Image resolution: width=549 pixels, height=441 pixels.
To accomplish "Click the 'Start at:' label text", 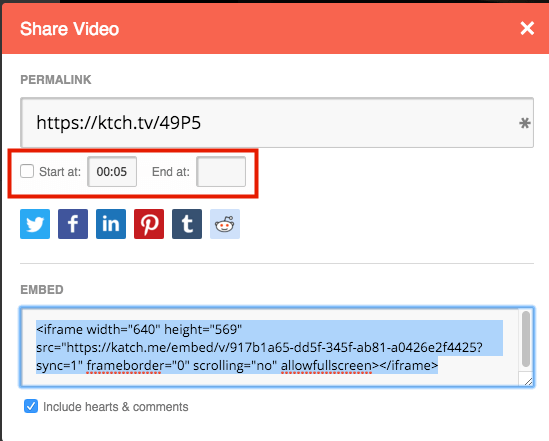I will point(60,172).
